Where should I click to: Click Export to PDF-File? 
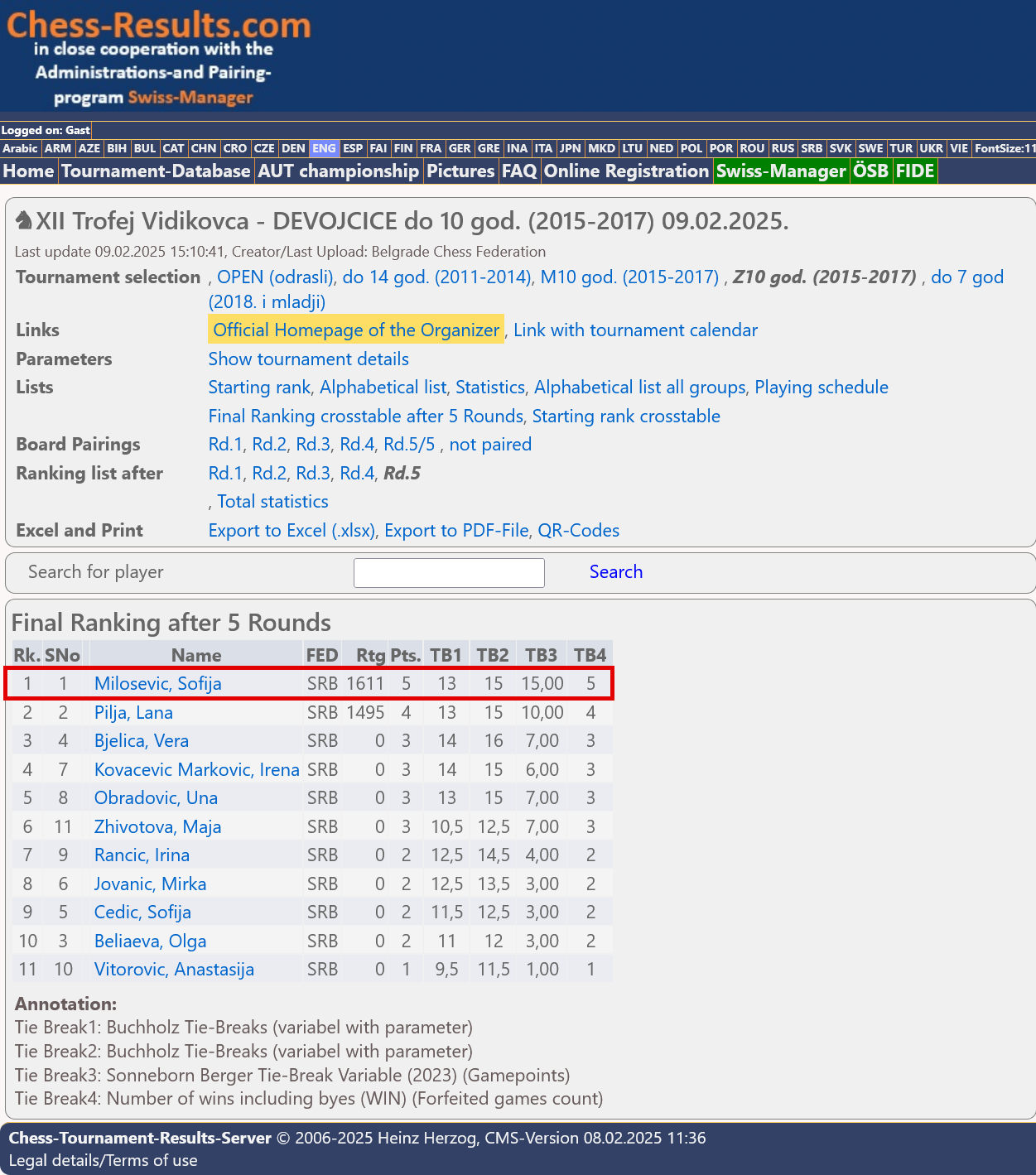456,531
